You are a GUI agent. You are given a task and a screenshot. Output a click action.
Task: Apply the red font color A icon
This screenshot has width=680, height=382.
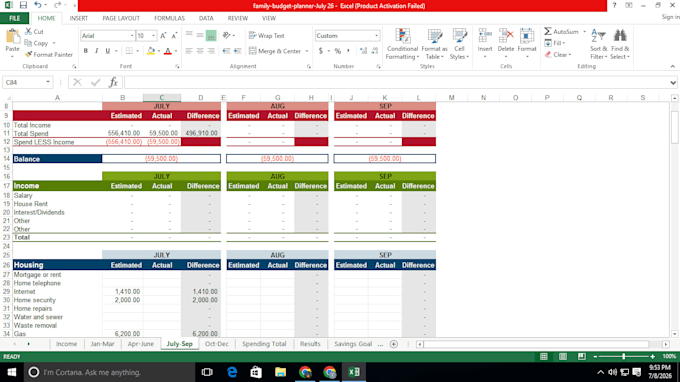[168, 51]
